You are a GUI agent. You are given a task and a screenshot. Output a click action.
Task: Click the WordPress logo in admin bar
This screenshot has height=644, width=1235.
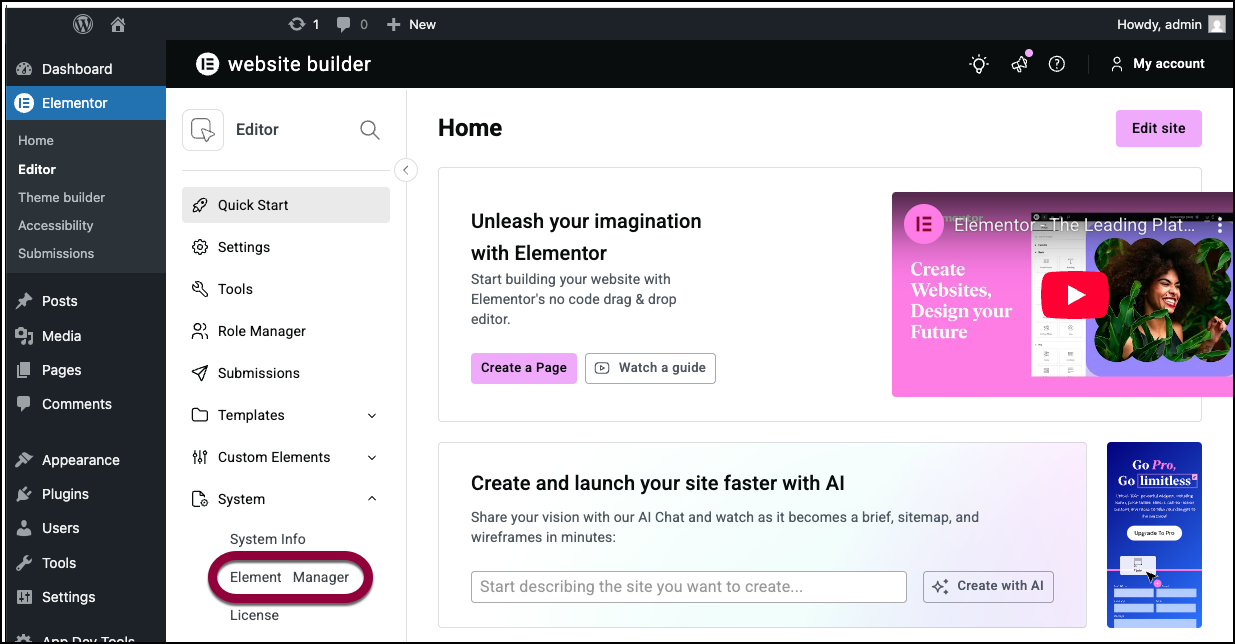pos(83,24)
